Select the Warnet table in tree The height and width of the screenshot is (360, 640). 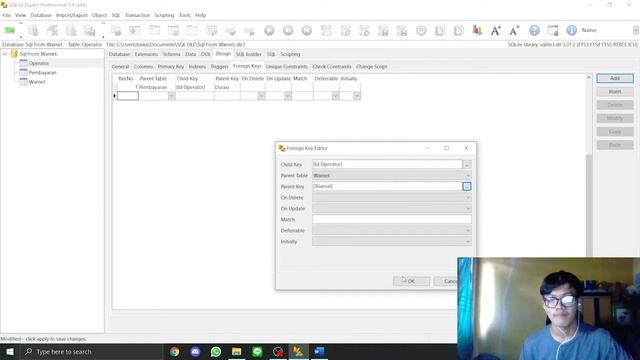37,82
